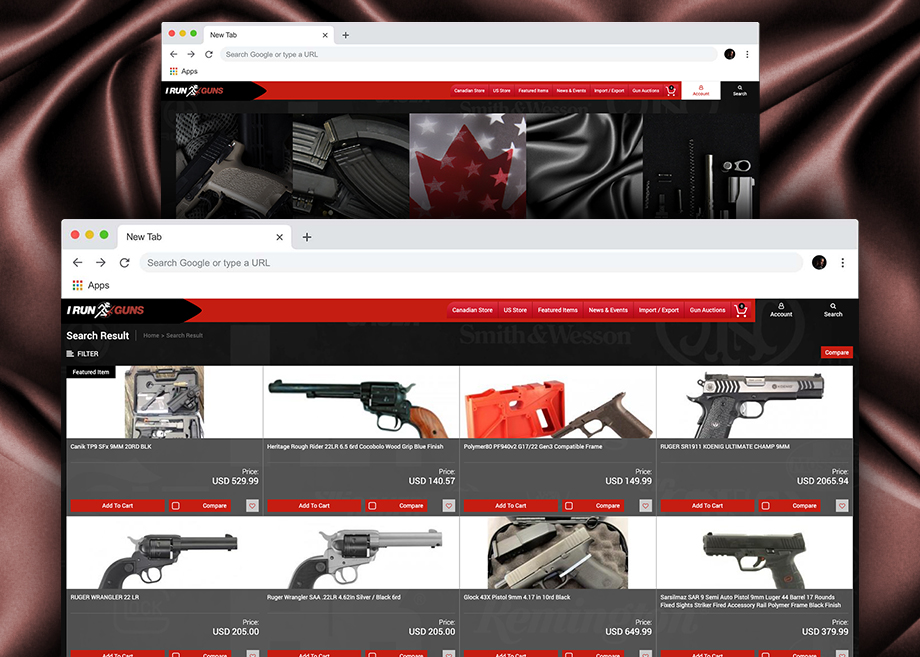Screen dimensions: 920x657
Task: Go forward in the rear browser window
Action: pos(191,54)
